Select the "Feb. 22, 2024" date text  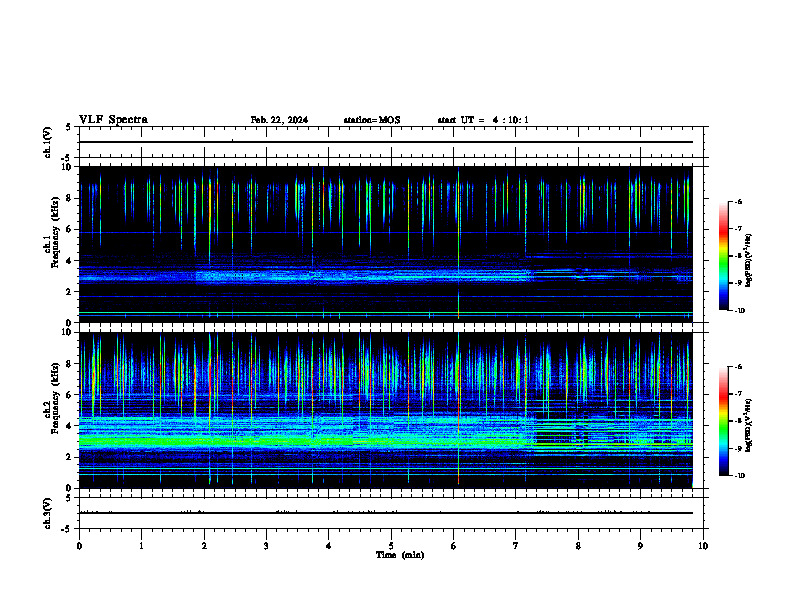coord(279,120)
